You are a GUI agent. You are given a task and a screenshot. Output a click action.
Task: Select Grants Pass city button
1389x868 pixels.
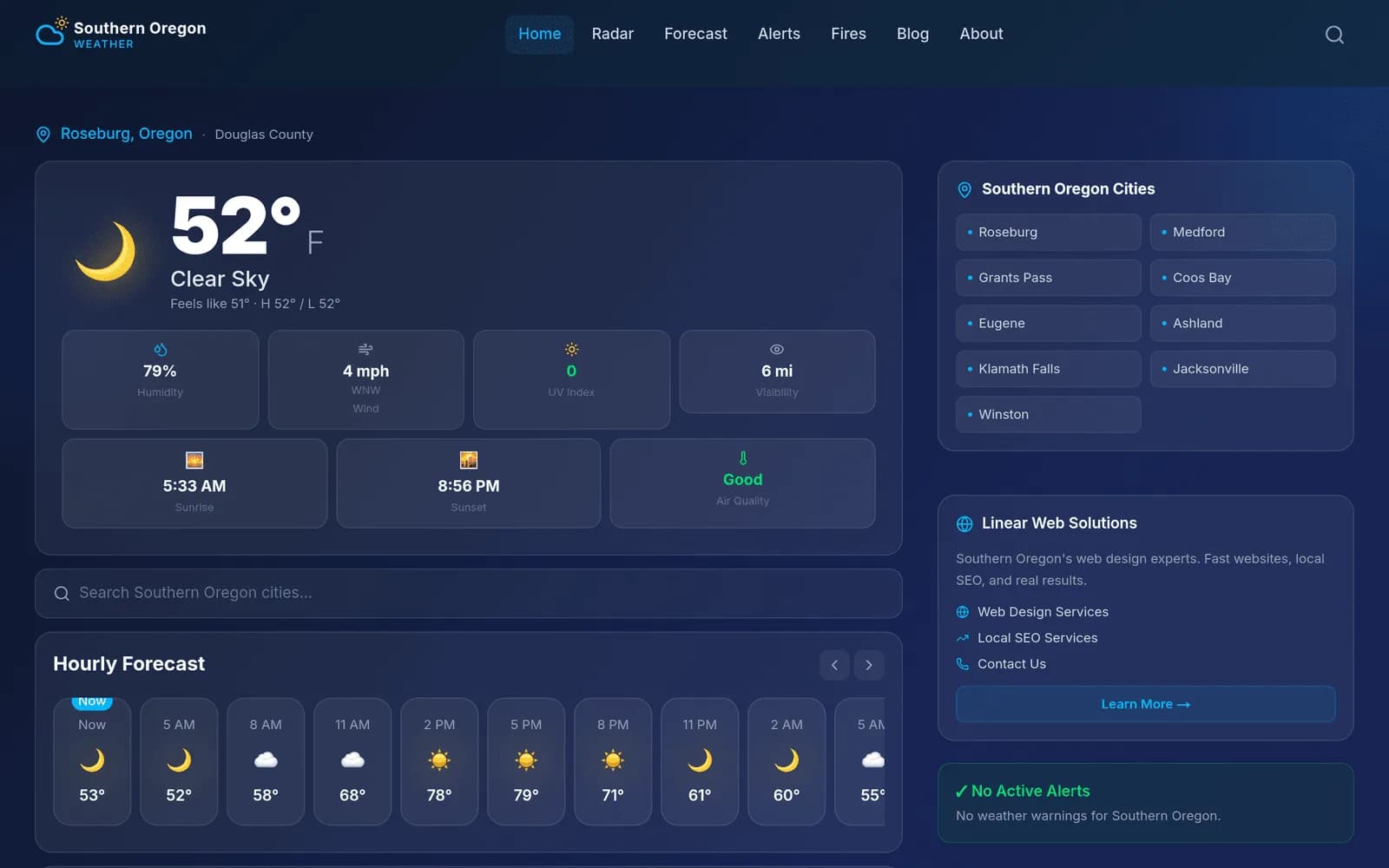[x=1048, y=278]
